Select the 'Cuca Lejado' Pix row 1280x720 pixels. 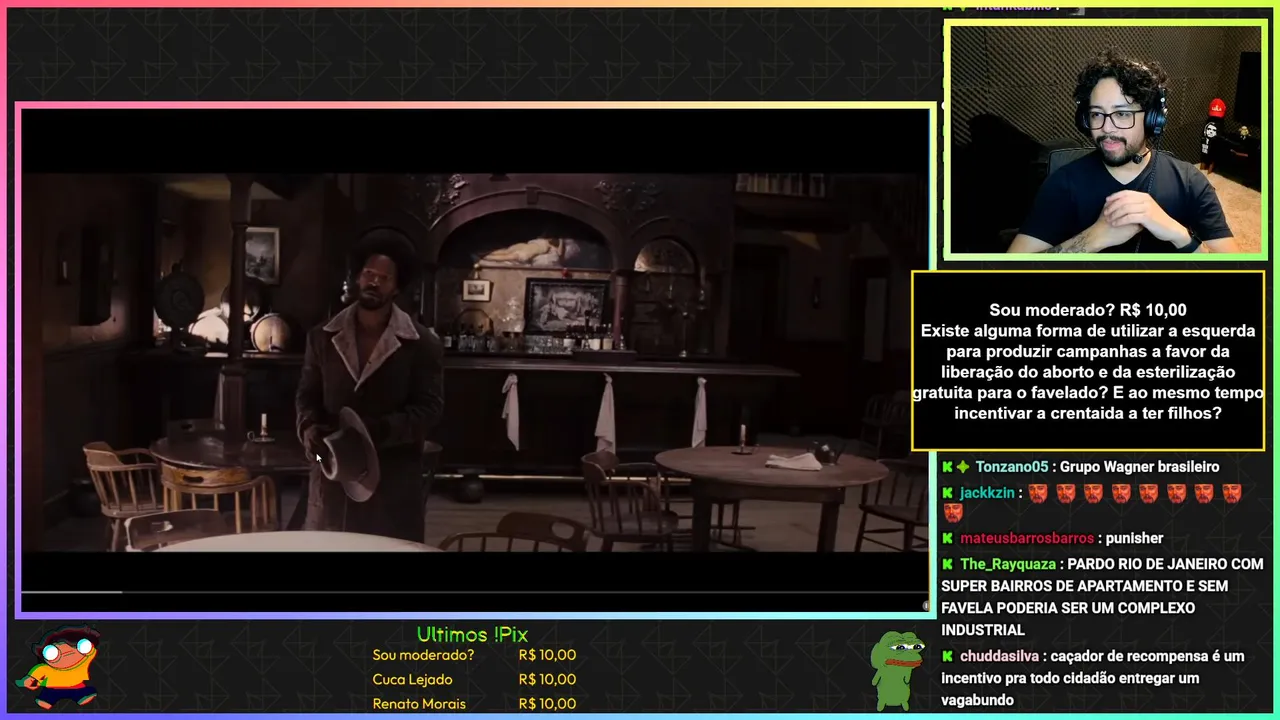[x=474, y=679]
